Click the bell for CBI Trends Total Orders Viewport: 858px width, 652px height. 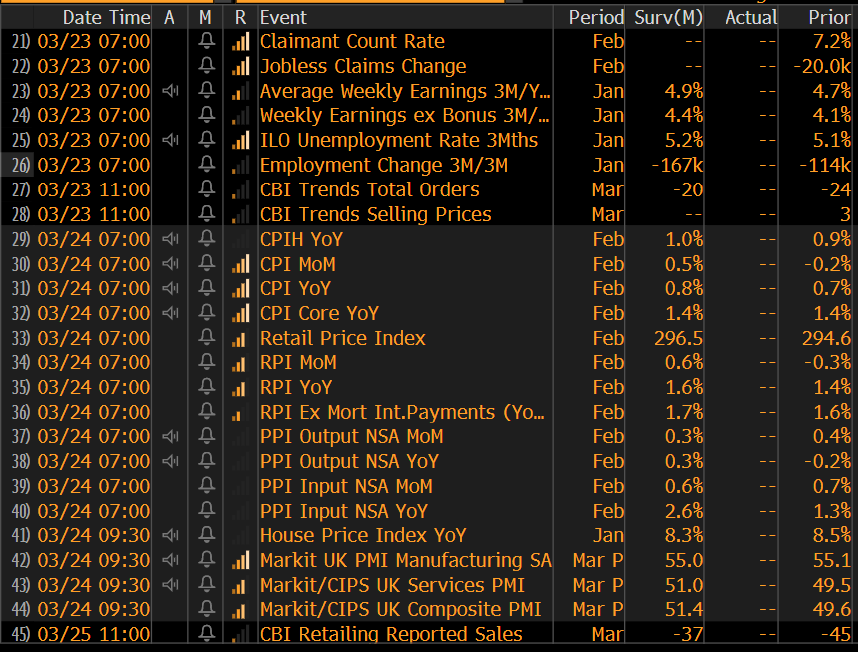tap(206, 189)
